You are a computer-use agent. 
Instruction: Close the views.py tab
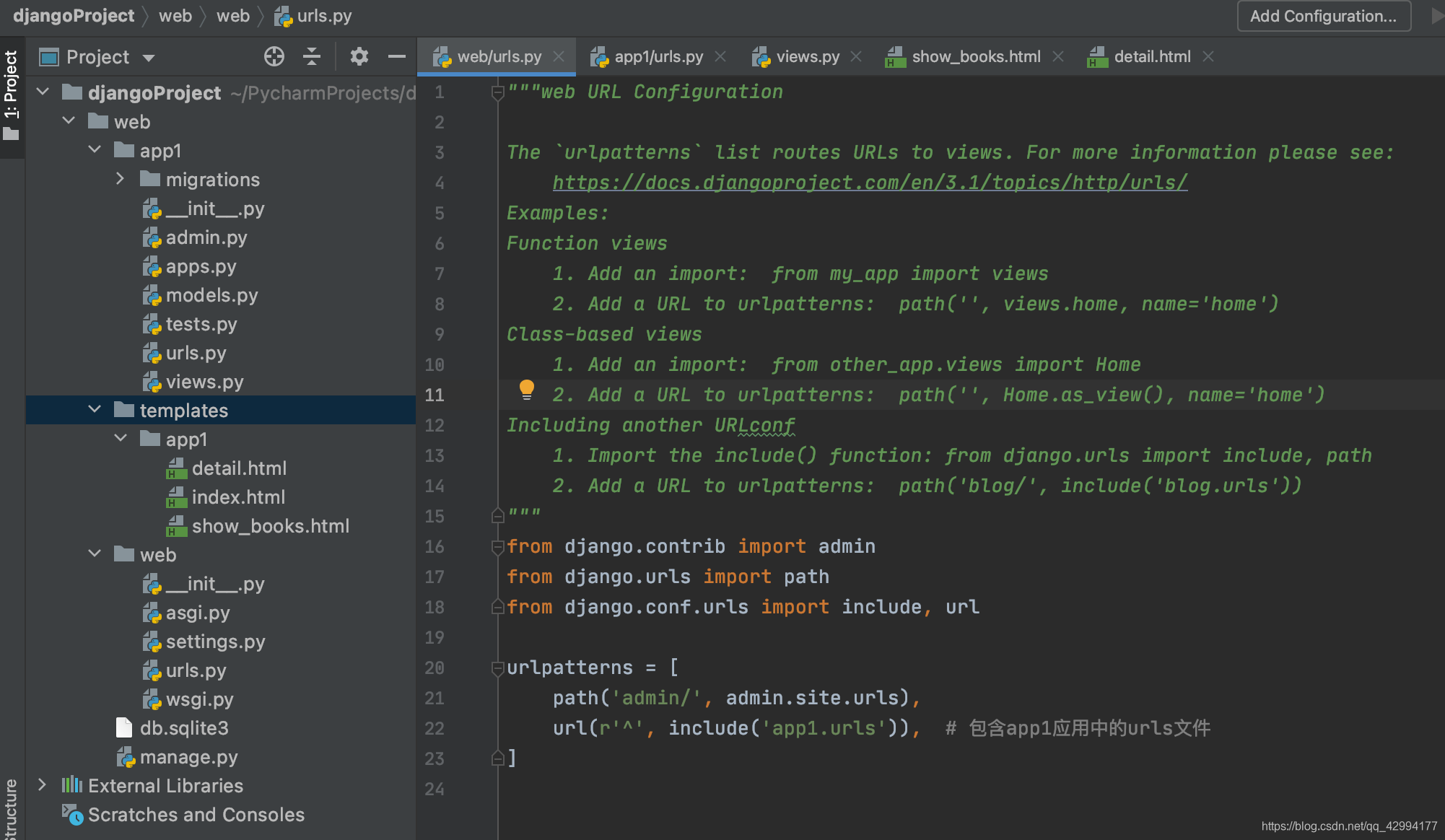(x=856, y=56)
